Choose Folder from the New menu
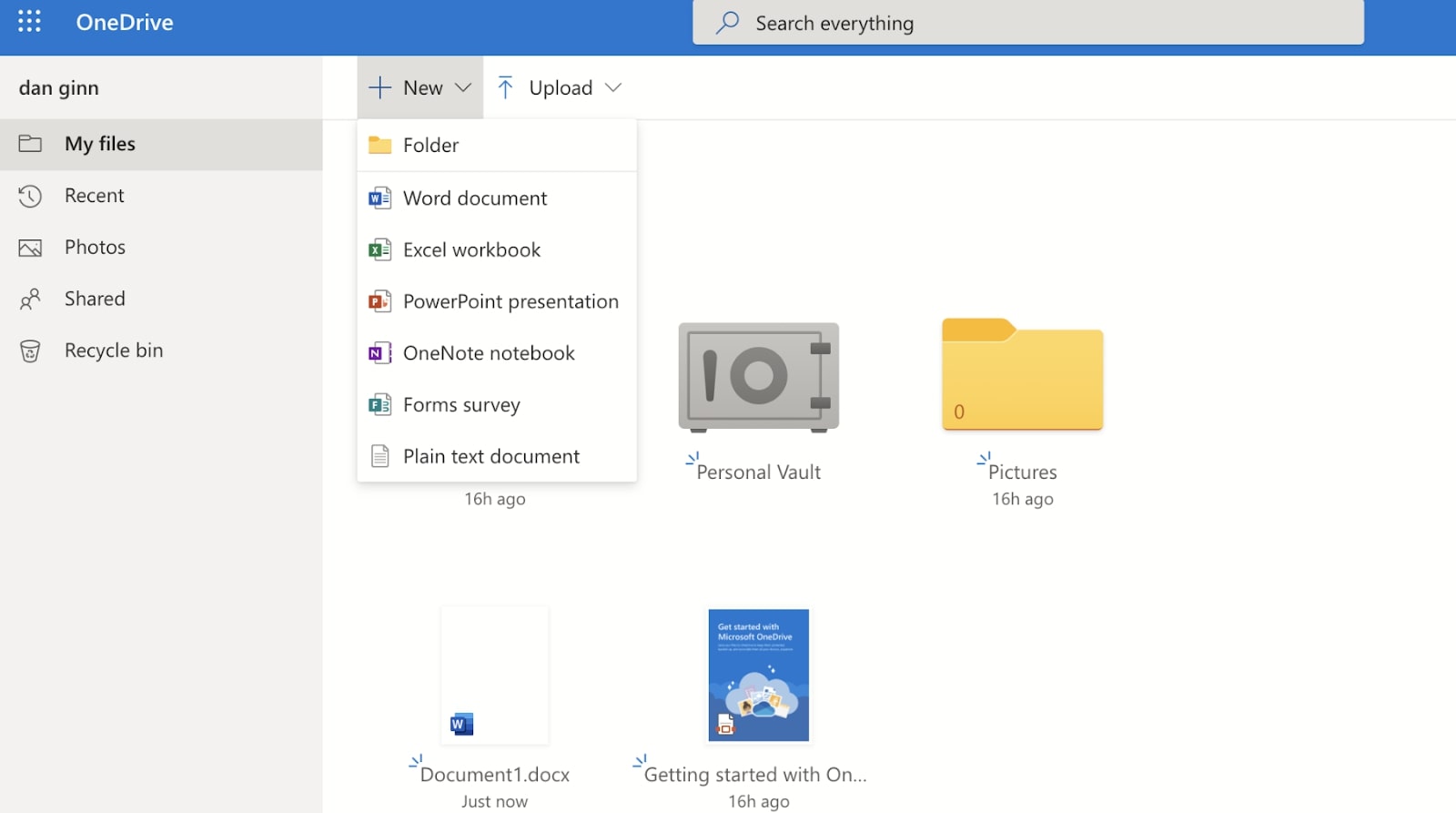This screenshot has width=1456, height=813. [497, 145]
